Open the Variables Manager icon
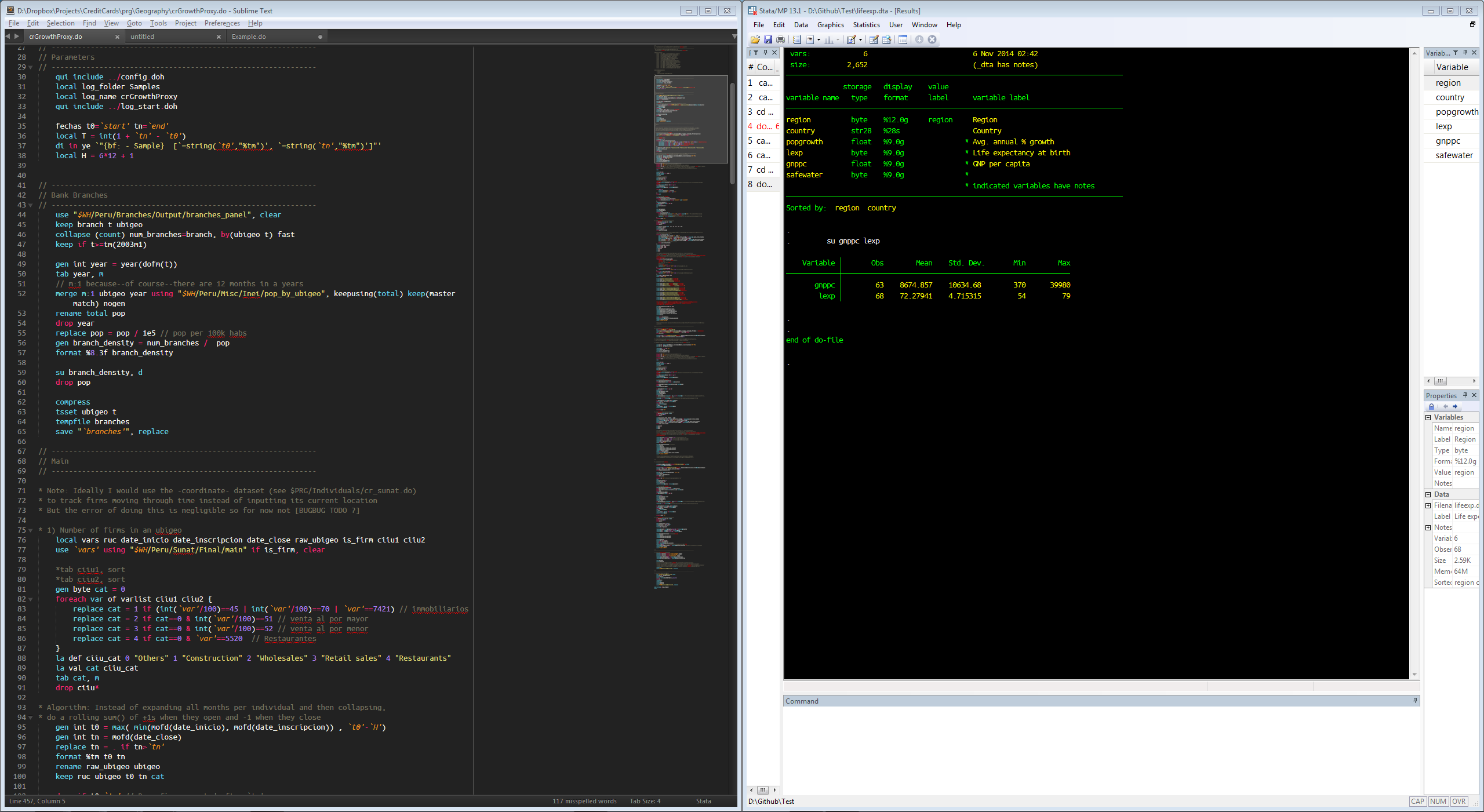Viewport: 1484px width, 812px height. (903, 39)
